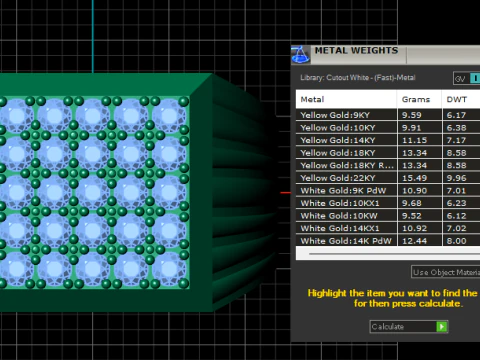Image resolution: width=480 pixels, height=360 pixels.
Task: Select Yellow Gold:18KY R... row
Action: click(x=388, y=165)
